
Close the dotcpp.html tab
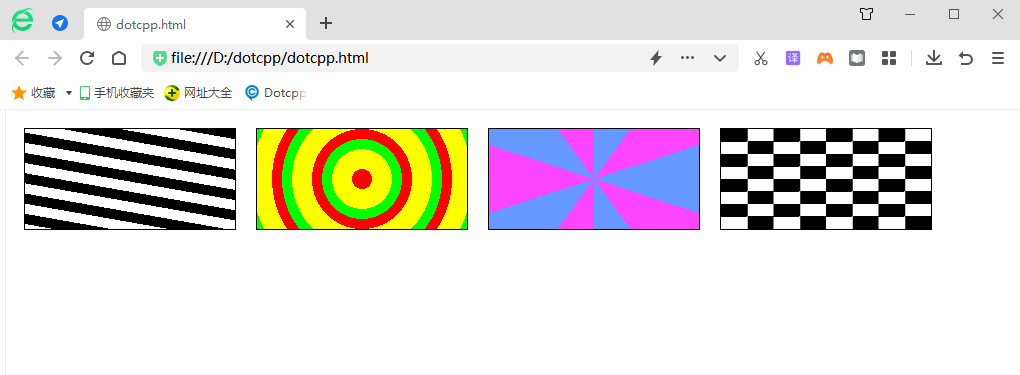[290, 24]
